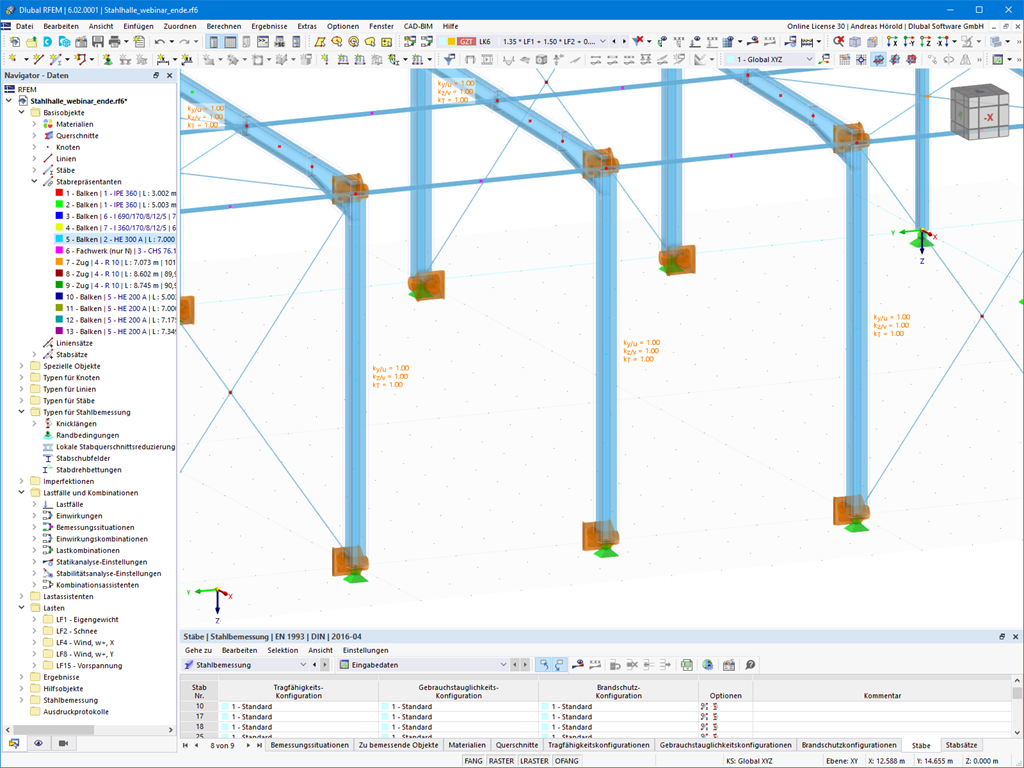Click the funnel filter icon in second toolbar
The image size is (1024, 768).
(x=449, y=59)
